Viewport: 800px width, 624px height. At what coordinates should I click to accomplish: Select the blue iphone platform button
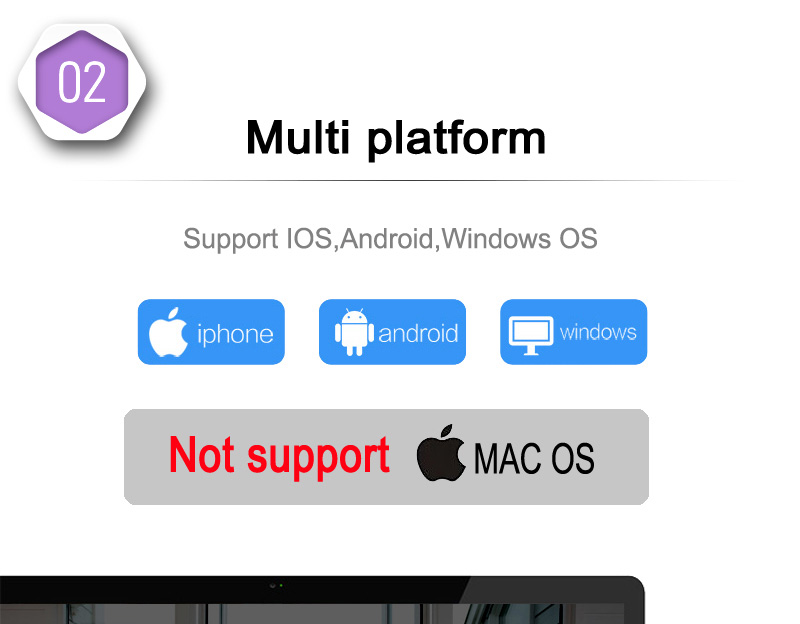click(211, 332)
